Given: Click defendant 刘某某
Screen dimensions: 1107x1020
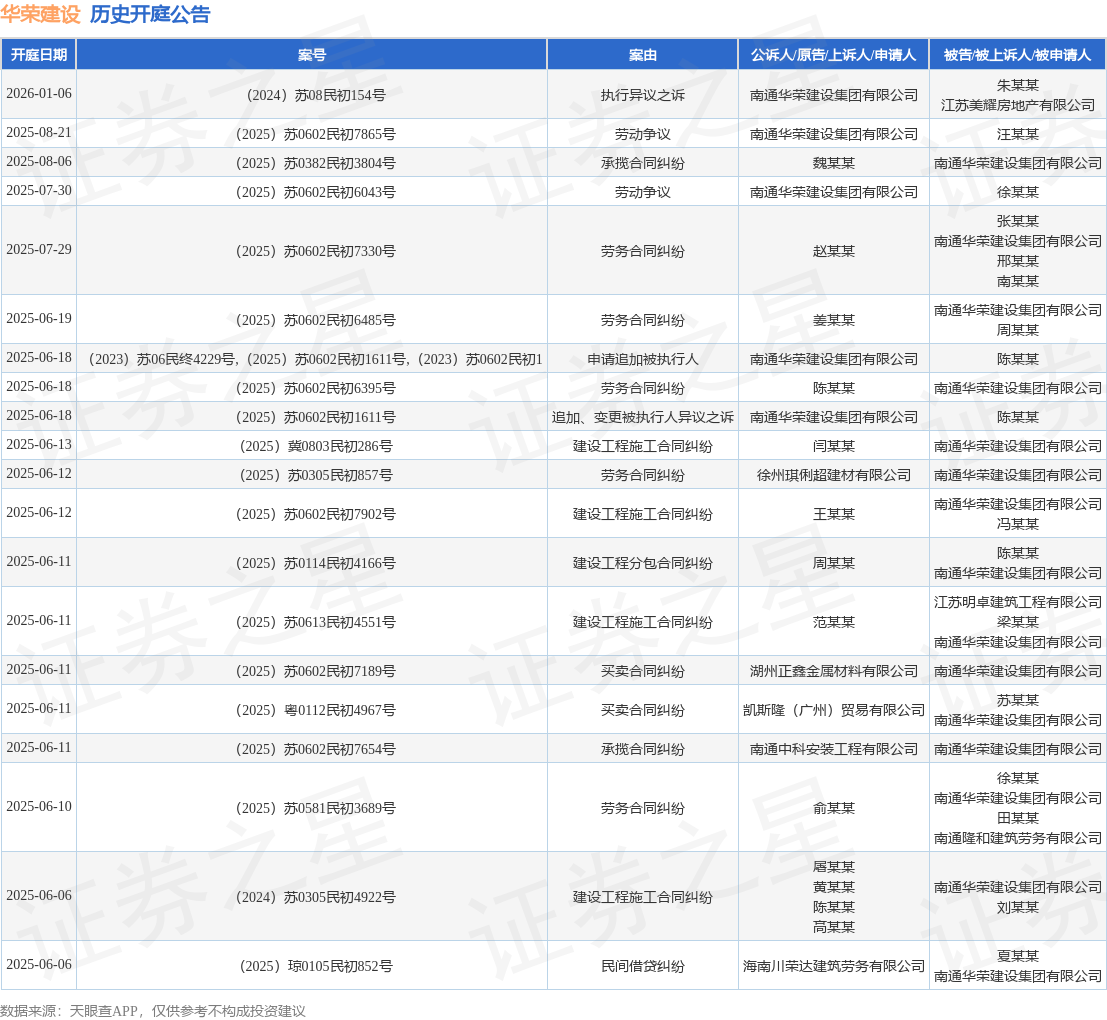Looking at the screenshot, I should coord(1017,907).
